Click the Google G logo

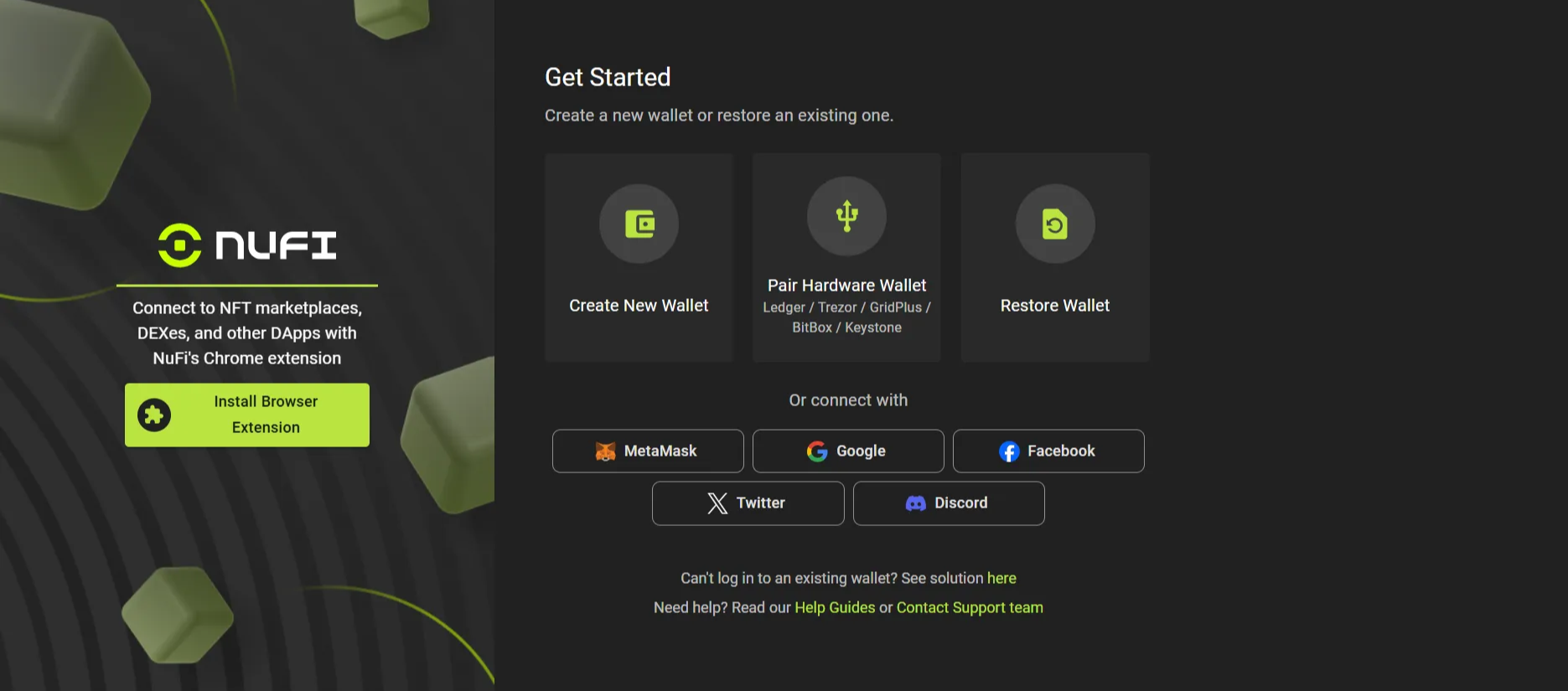point(817,451)
